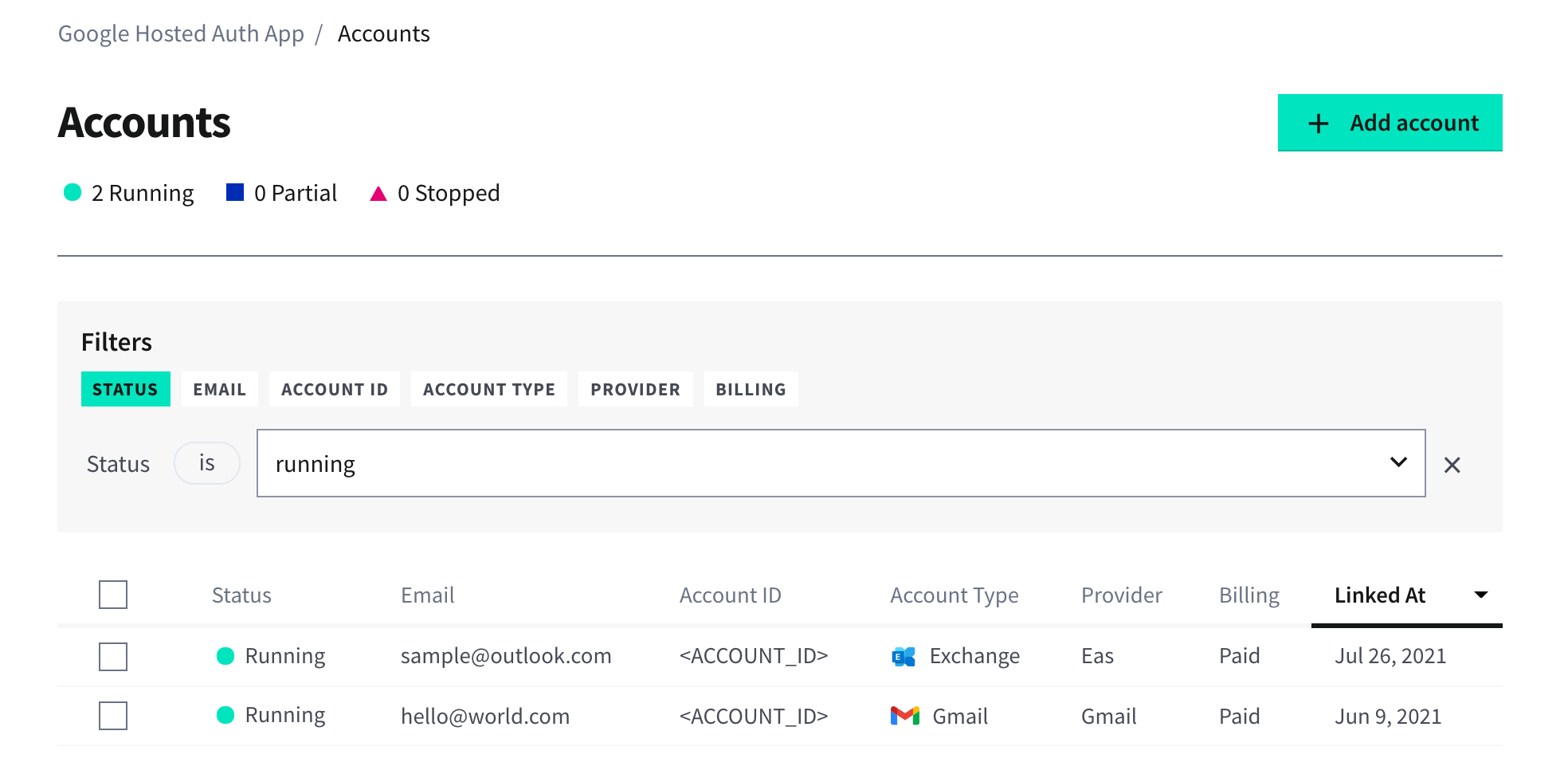Check the select-all checkbox in the table header
The image size is (1568, 770).
tap(112, 594)
